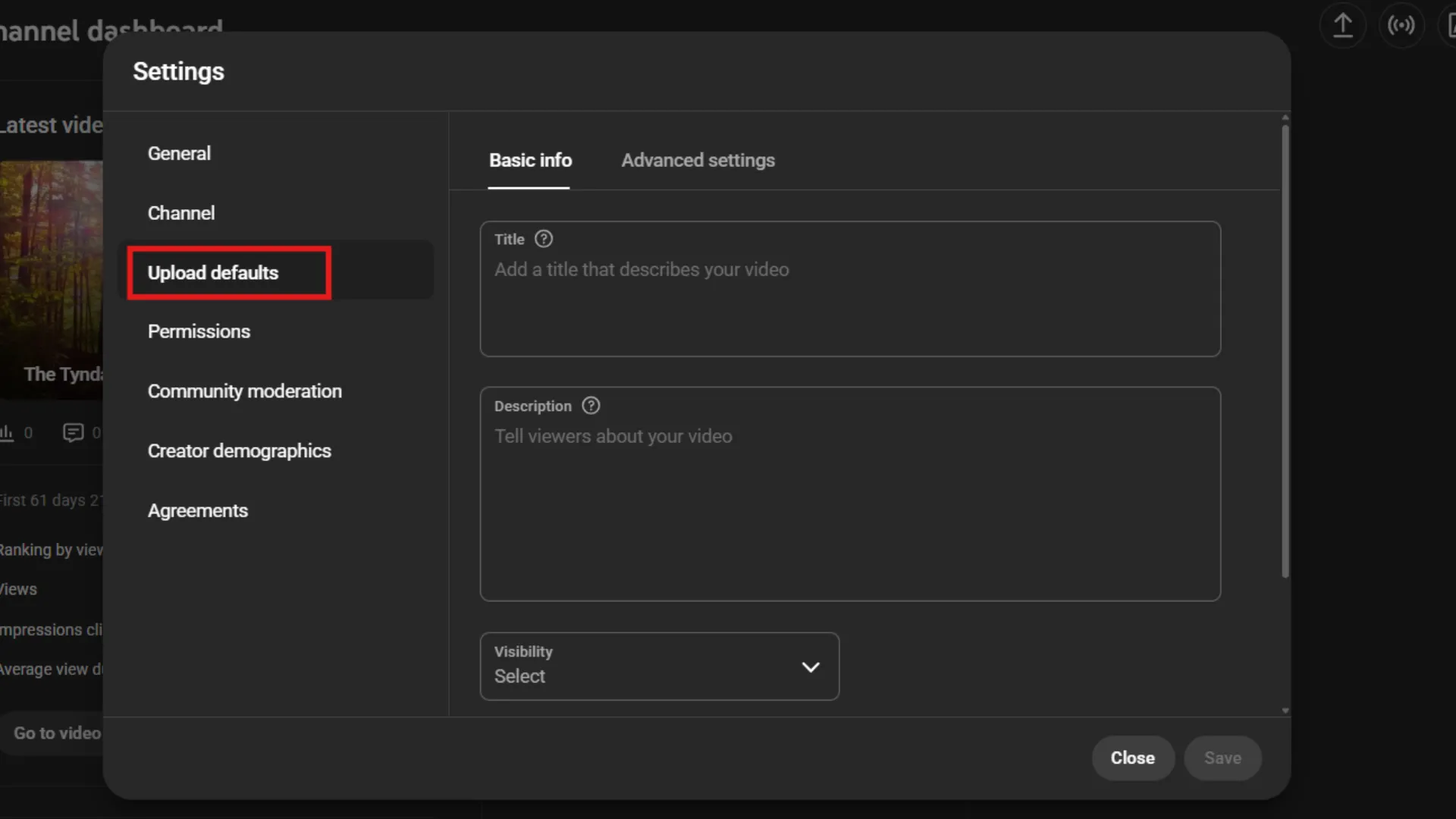The width and height of the screenshot is (1456, 819).
Task: Click the Go live icon at top right
Action: pyautogui.click(x=1401, y=25)
